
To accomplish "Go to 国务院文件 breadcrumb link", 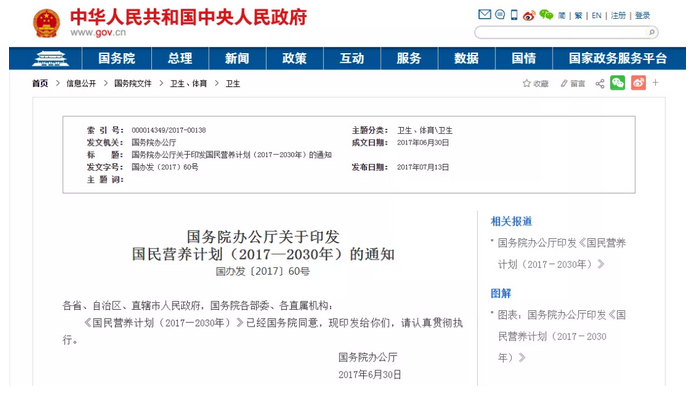I will (x=133, y=83).
